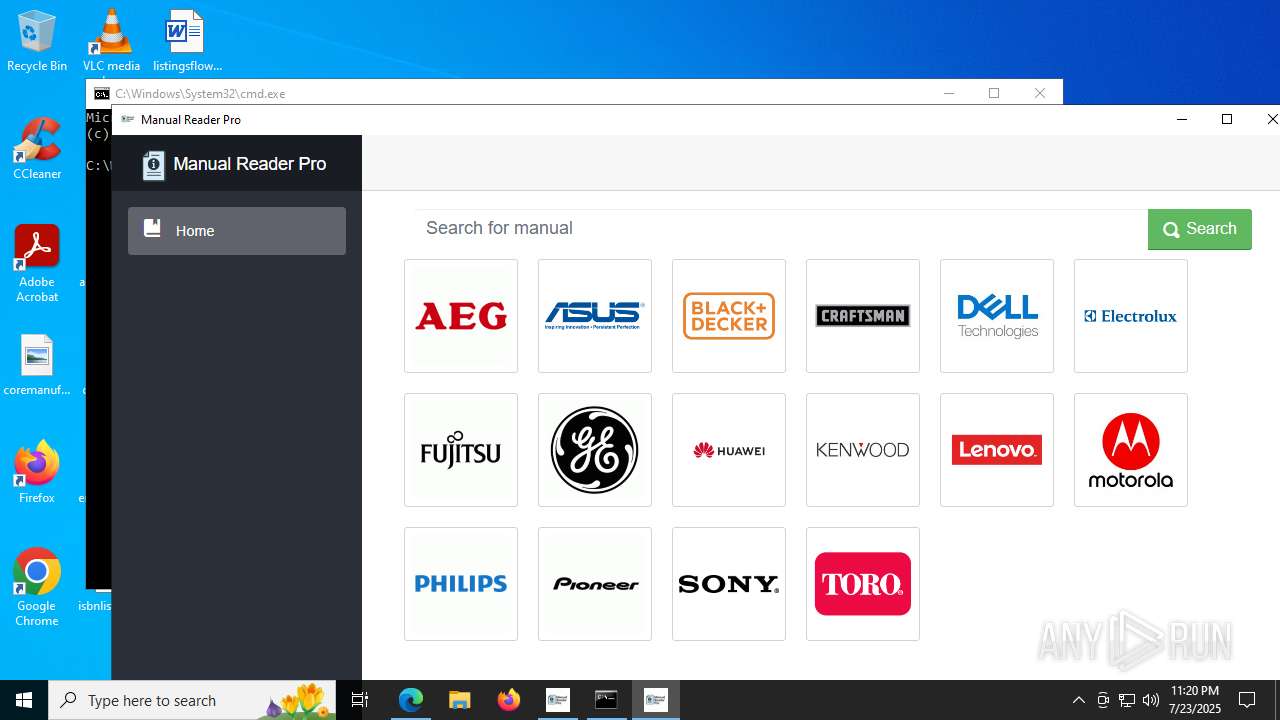Choose the Craftsman brand tile
This screenshot has height=720, width=1280.
[863, 316]
